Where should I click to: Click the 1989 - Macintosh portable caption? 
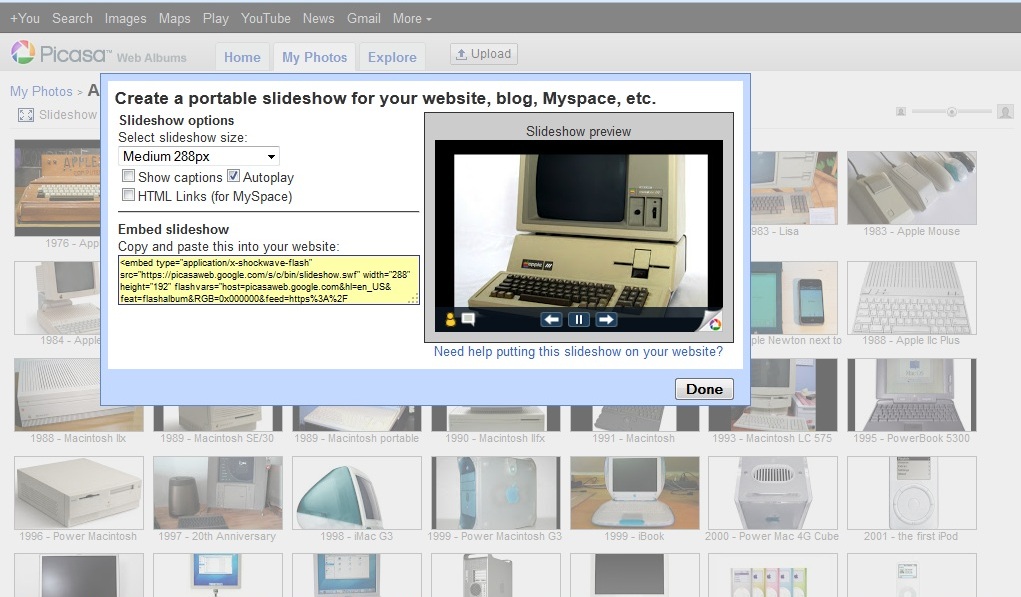coord(356,438)
